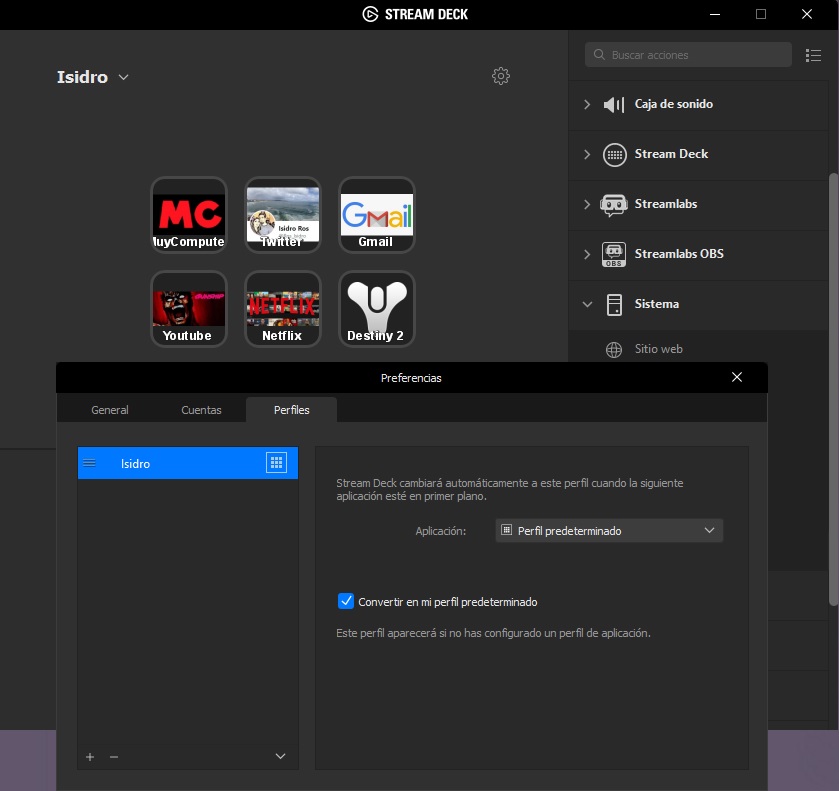
Task: Click the Twitter key on the deck
Action: (x=283, y=215)
